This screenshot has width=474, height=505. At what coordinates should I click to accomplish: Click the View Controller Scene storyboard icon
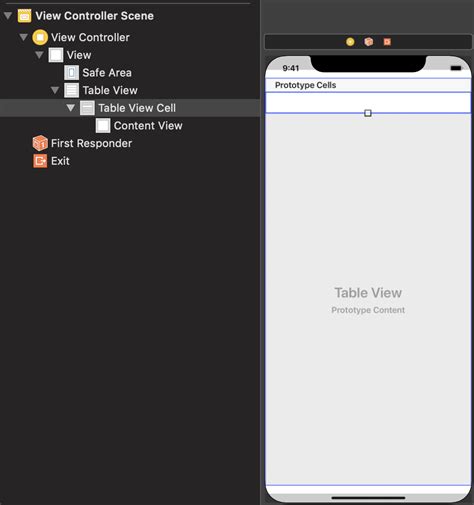tap(24, 16)
